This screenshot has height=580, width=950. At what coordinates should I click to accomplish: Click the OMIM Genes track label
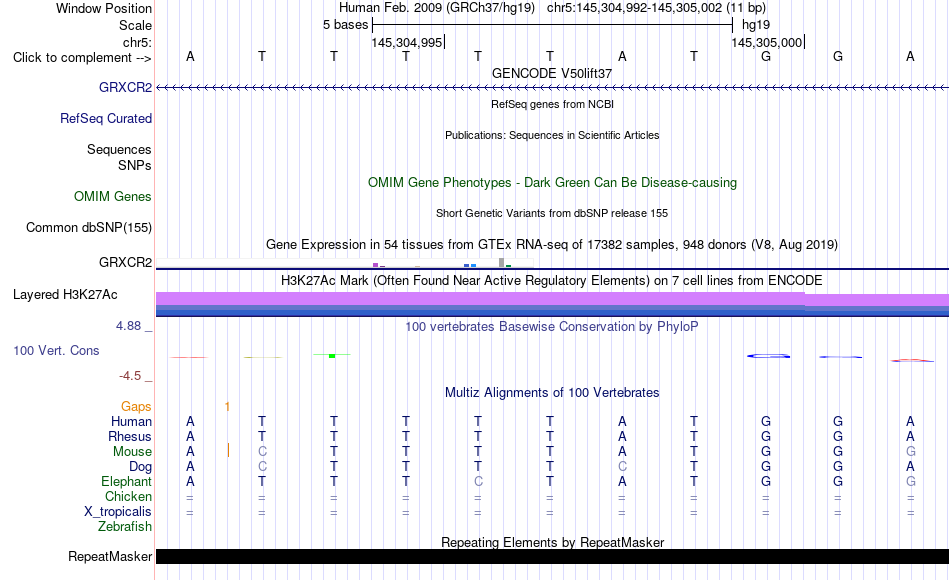(x=113, y=196)
